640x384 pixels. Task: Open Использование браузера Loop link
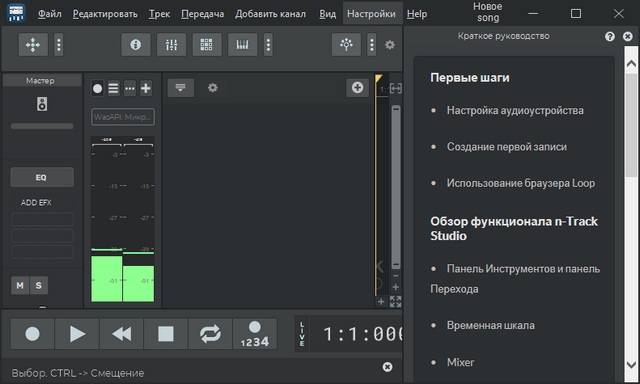pyautogui.click(x=521, y=183)
